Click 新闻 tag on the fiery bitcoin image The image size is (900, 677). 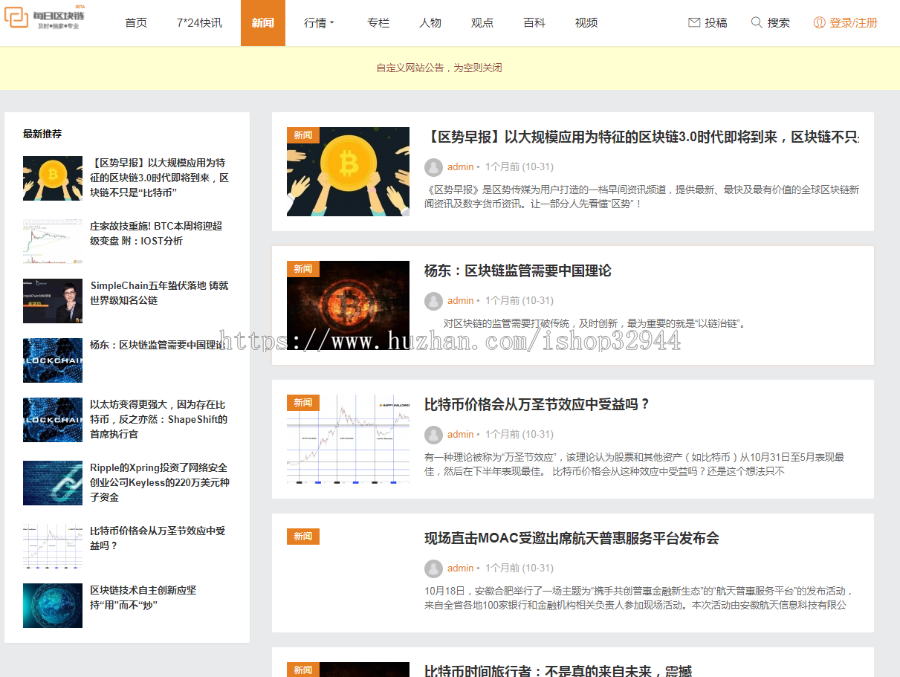303,269
